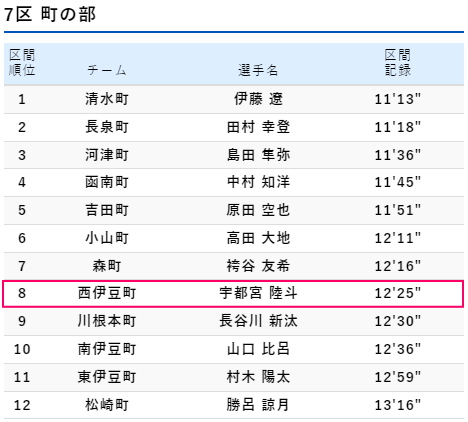Select runner name 中村 知洋
This screenshot has height=422, width=468.
coord(258,182)
